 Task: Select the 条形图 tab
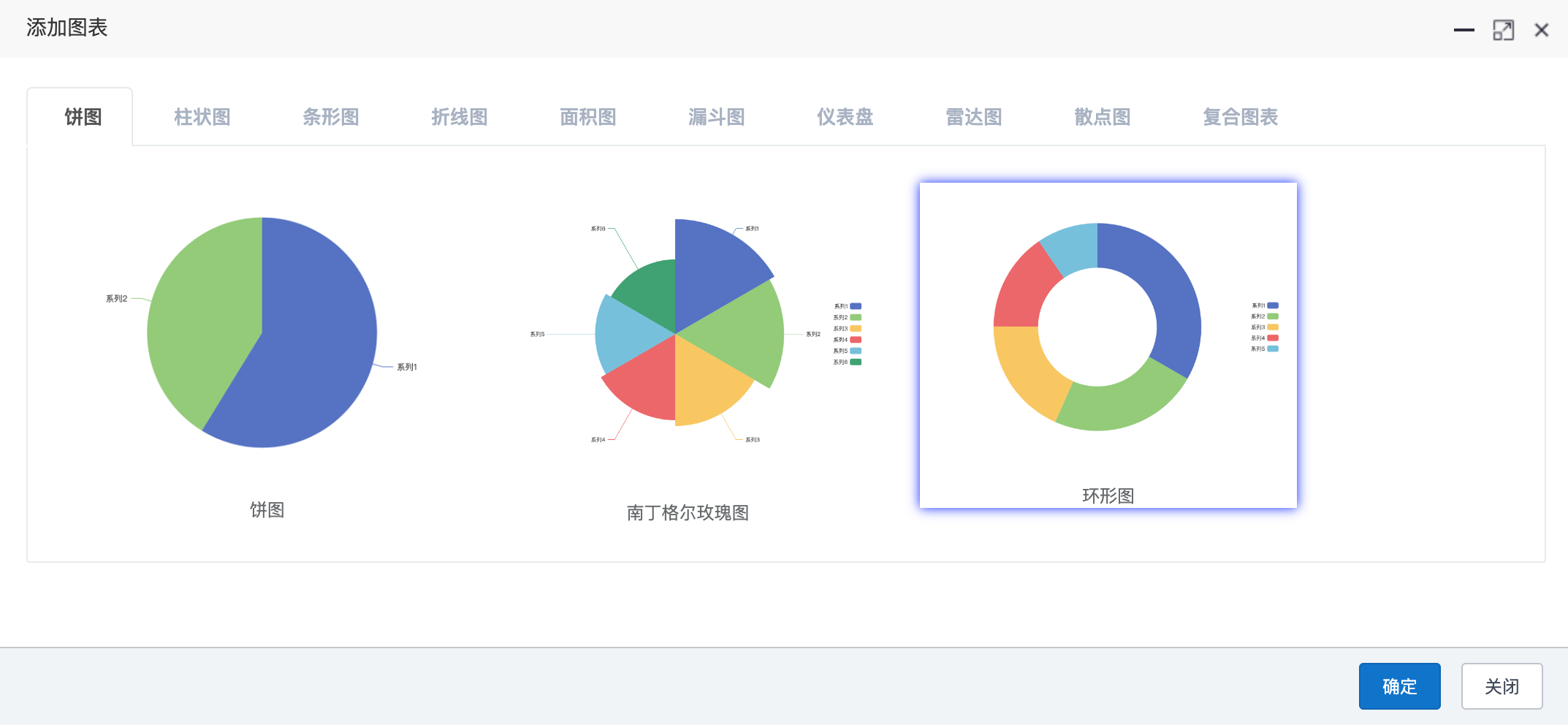pyautogui.click(x=331, y=117)
